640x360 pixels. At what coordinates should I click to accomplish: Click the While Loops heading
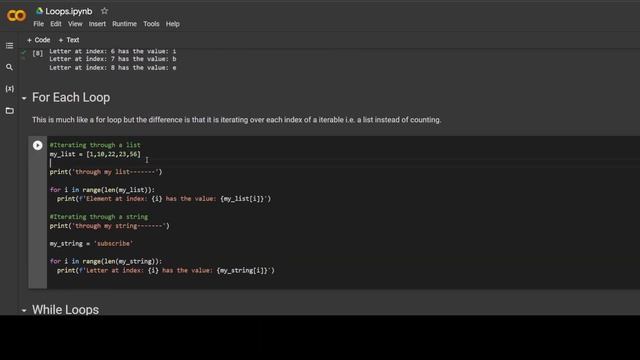click(65, 310)
